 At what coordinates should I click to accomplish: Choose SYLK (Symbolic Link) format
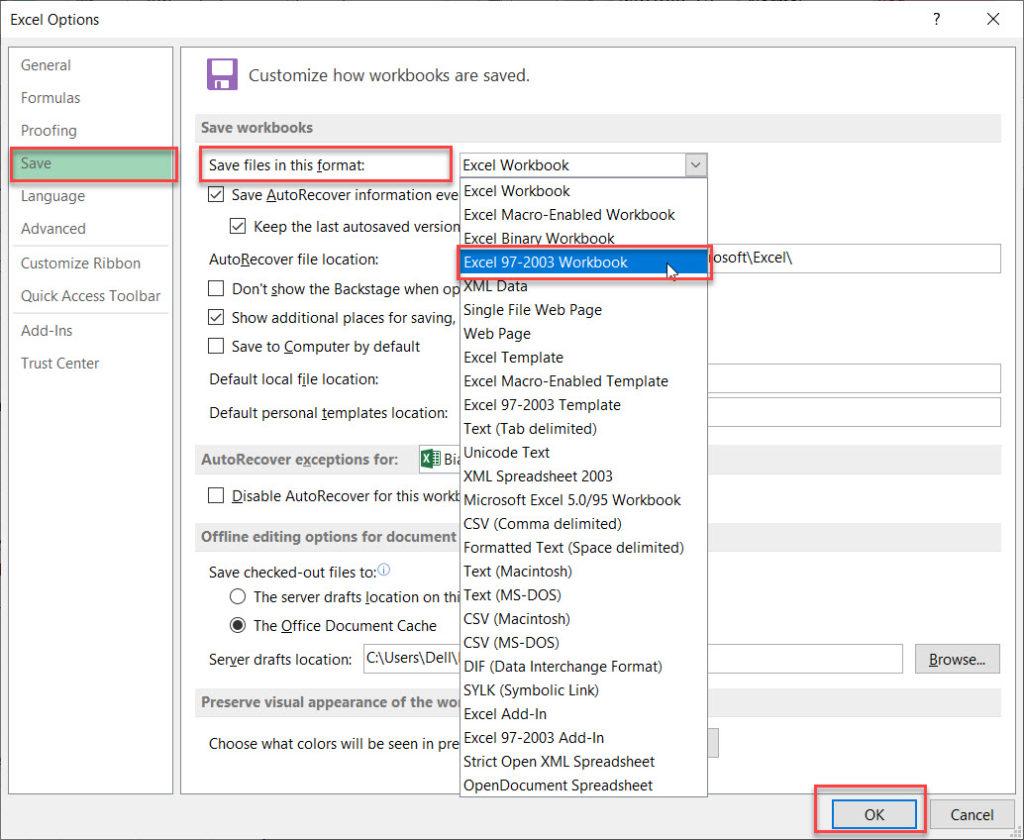click(584, 690)
